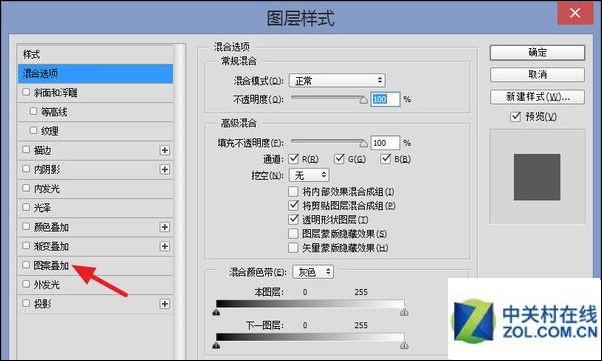Click 不透明度 slider handle
The height and width of the screenshot is (361, 602).
(x=363, y=100)
